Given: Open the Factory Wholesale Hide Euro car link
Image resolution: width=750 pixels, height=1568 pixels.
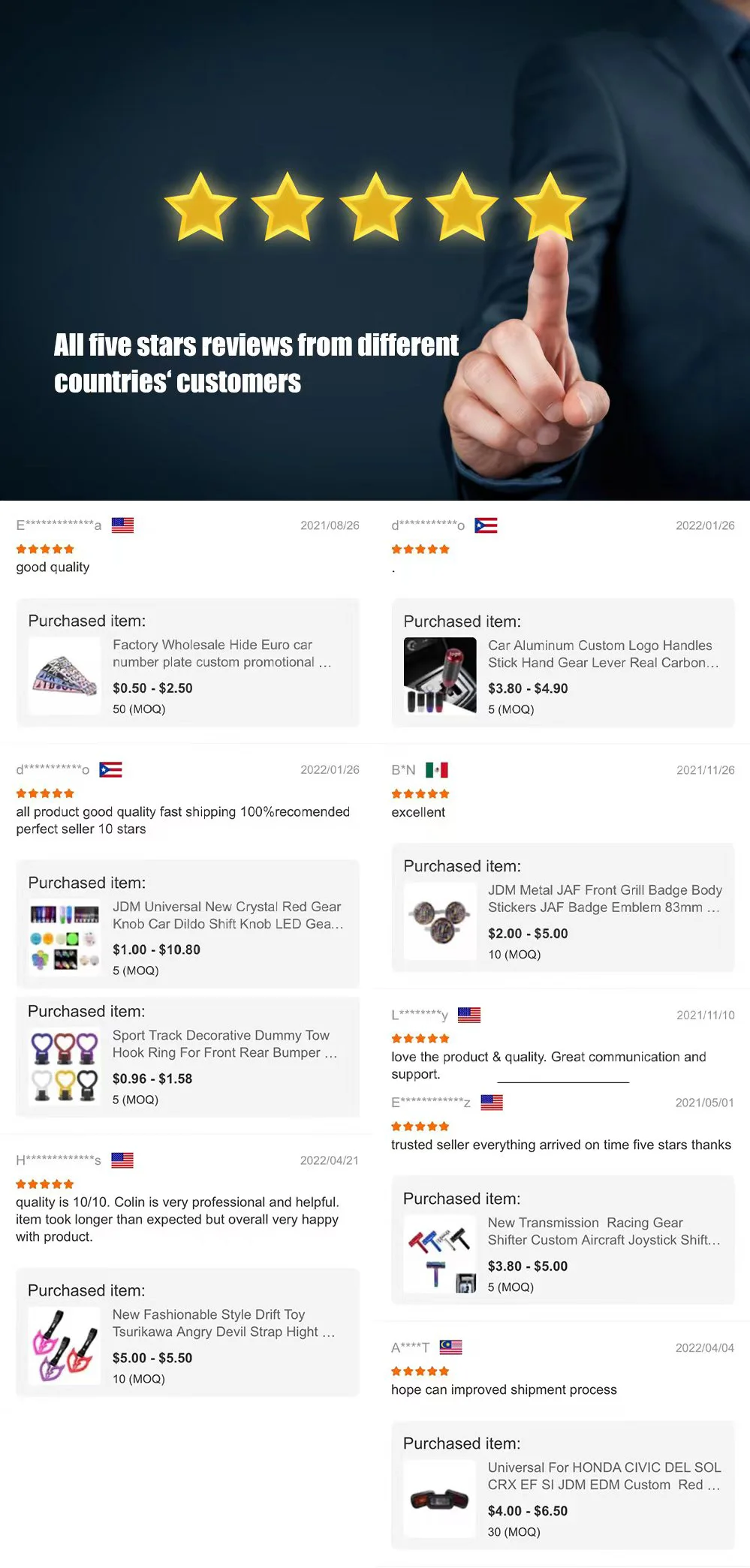Looking at the screenshot, I should [x=221, y=653].
